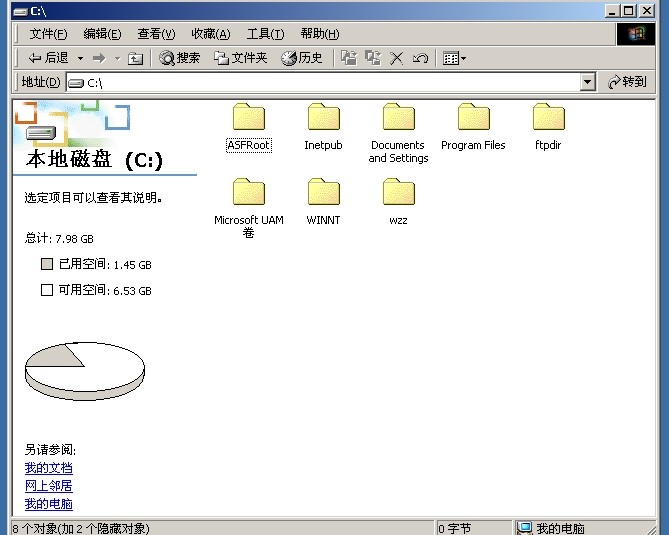Go back with the 后退 button
669x535 pixels.
[48, 58]
